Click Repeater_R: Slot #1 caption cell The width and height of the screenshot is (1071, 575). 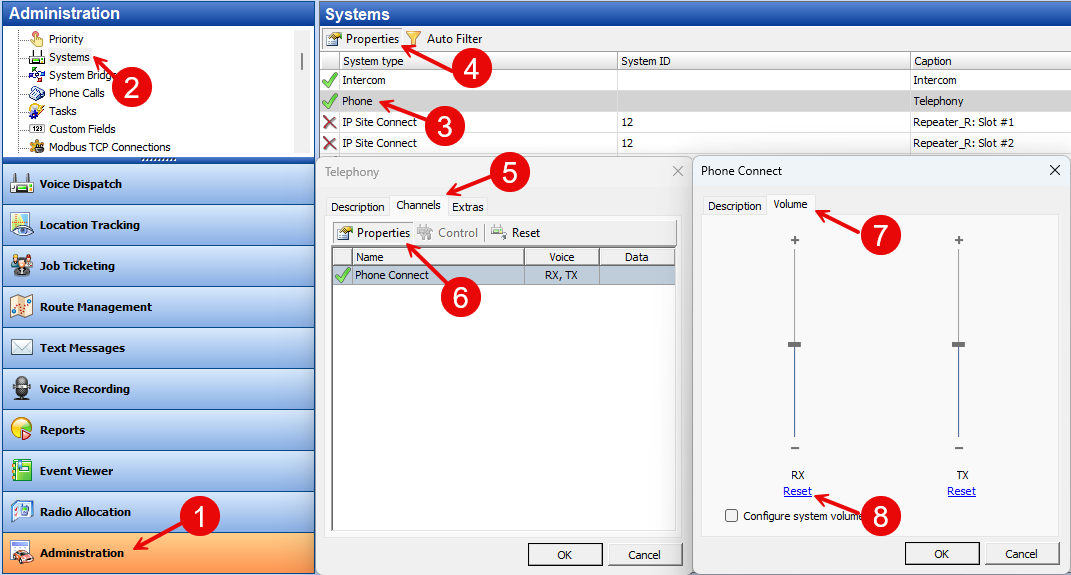990,122
